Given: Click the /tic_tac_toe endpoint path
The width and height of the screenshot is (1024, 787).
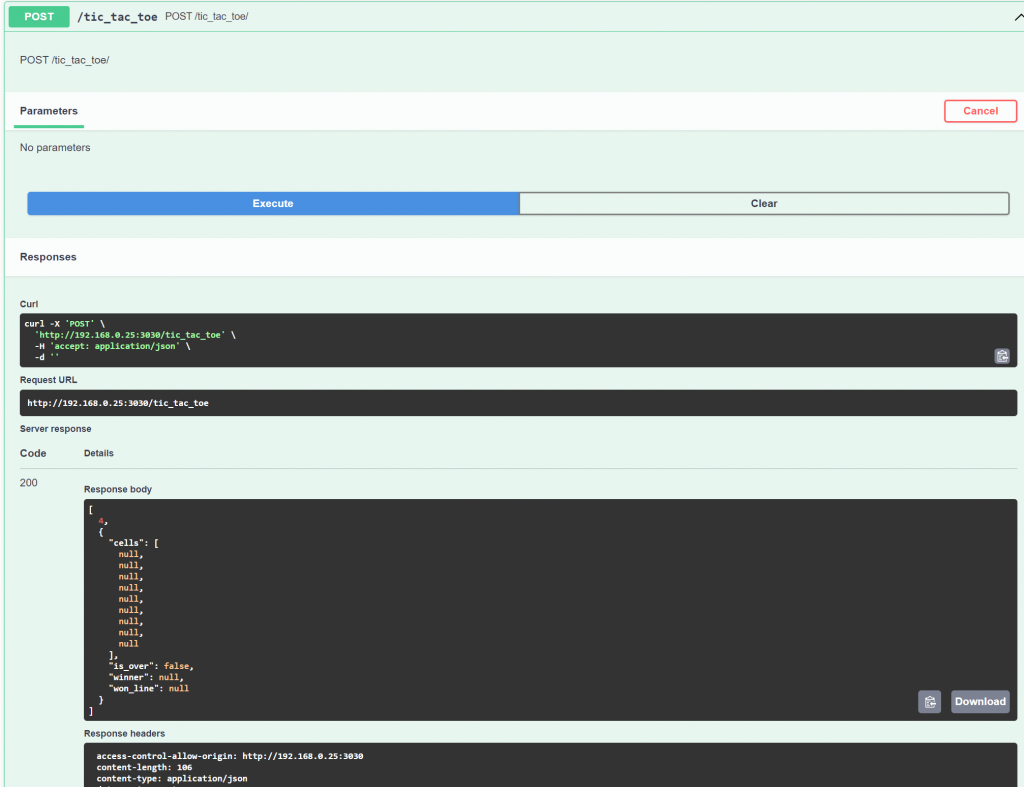Looking at the screenshot, I should click(118, 17).
